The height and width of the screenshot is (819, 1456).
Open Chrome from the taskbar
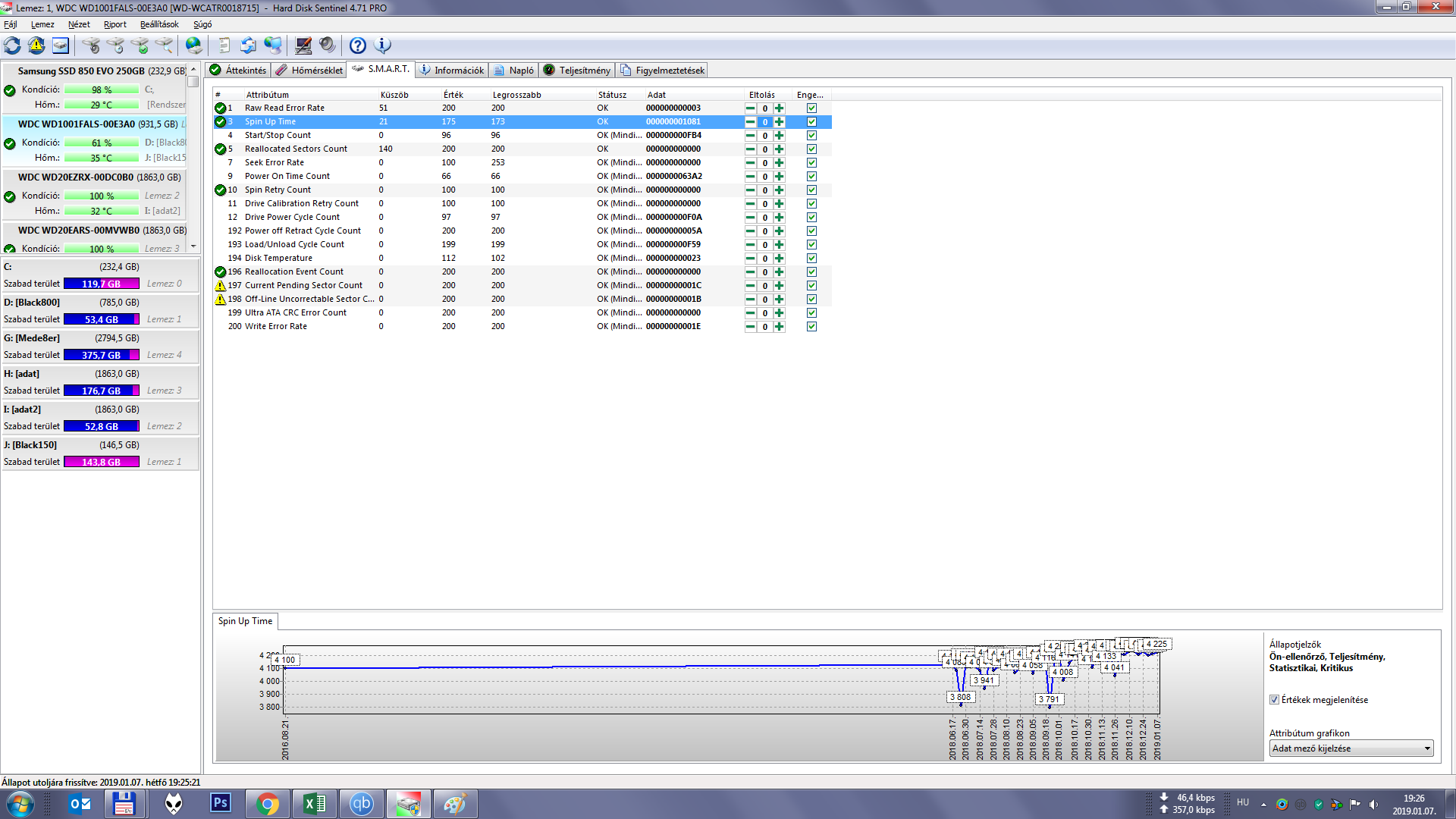(x=267, y=804)
